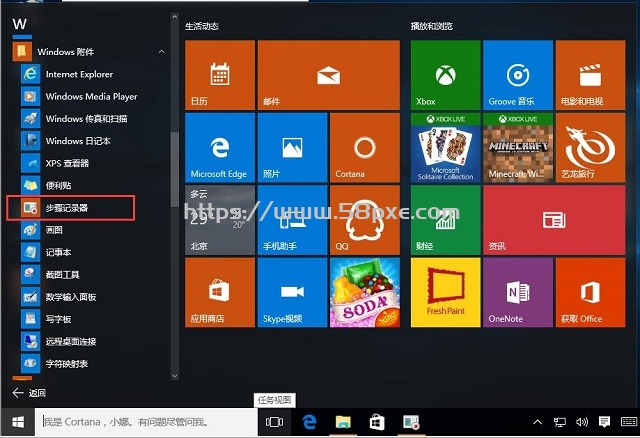Open Edge from the taskbar
The image size is (640, 438).
309,422
